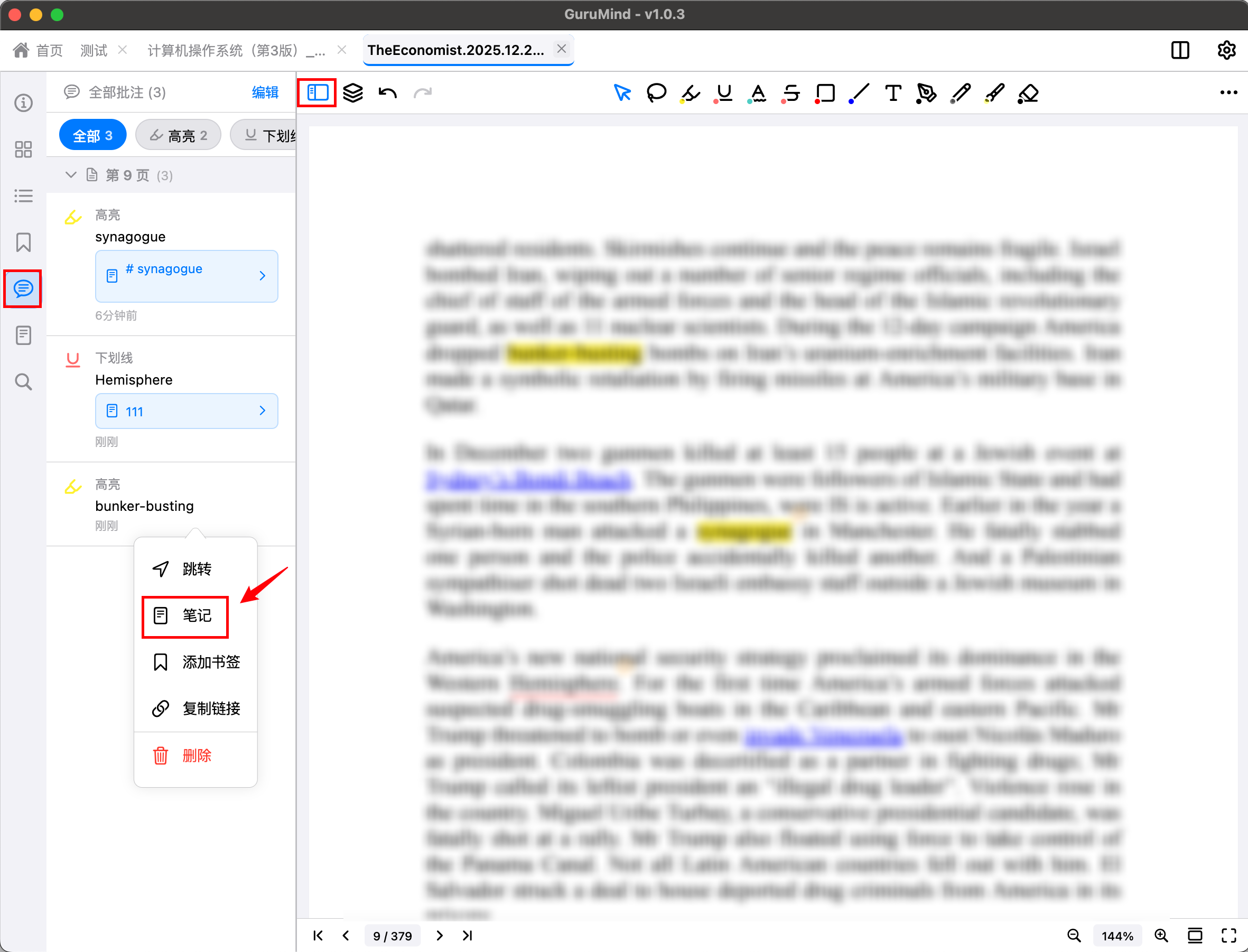Toggle the left sidebar panel
This screenshot has height=952, width=1248.
click(x=318, y=93)
